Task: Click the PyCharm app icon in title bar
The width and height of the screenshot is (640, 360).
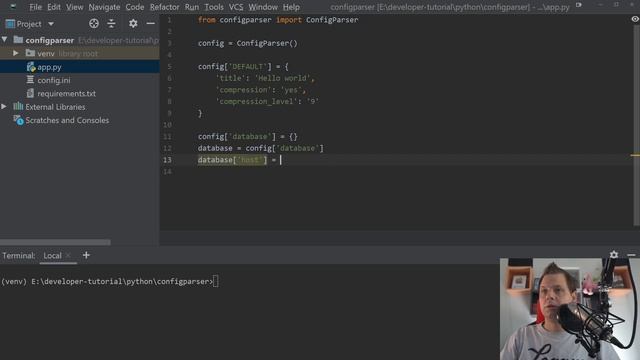Action: (x=13, y=6)
